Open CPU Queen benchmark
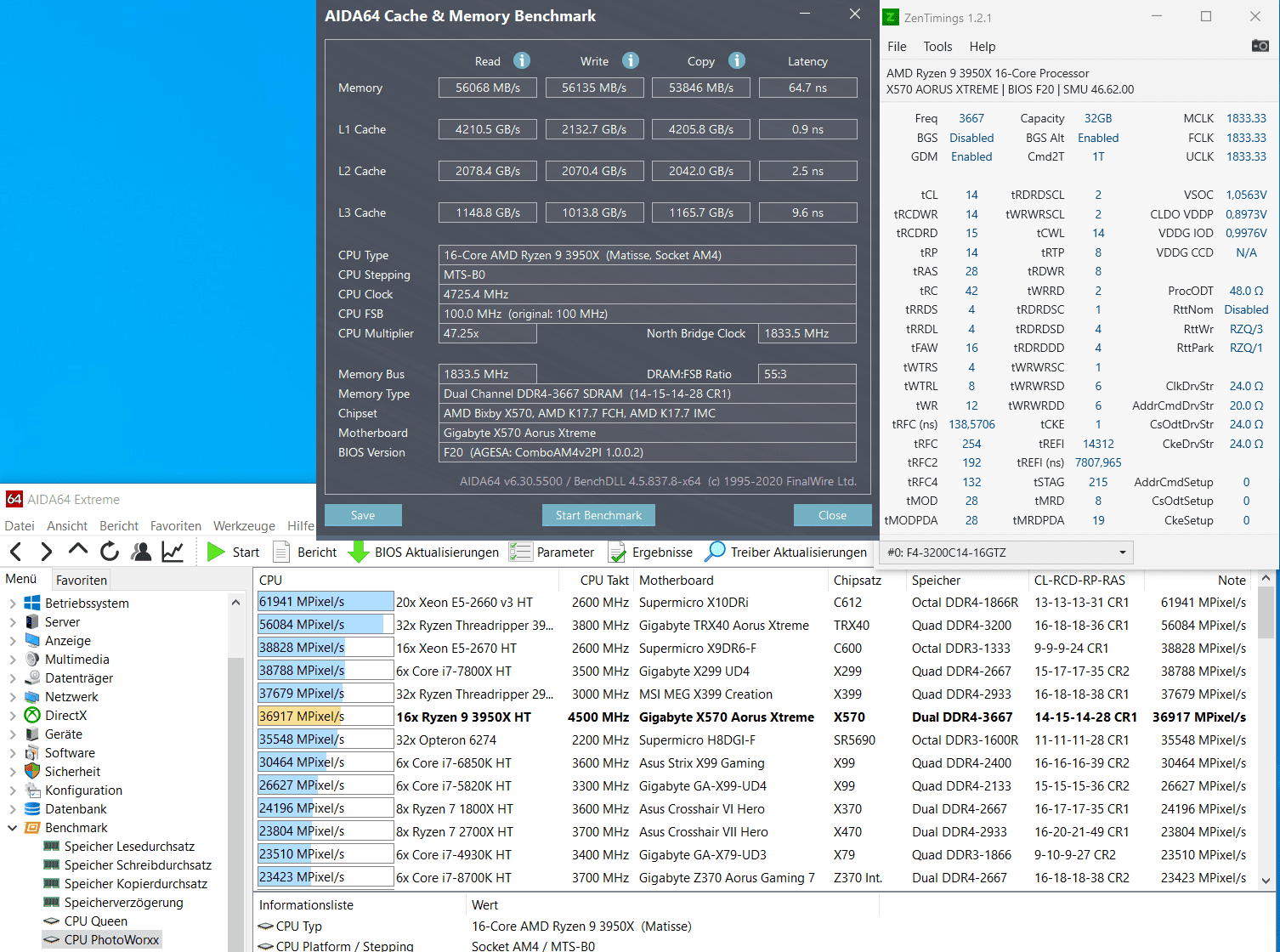Screen dimensions: 1280x952 (95, 921)
